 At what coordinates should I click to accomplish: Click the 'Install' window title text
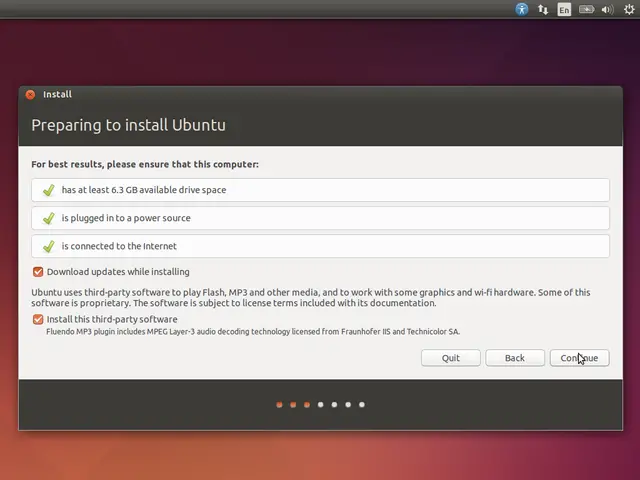pyautogui.click(x=57, y=94)
